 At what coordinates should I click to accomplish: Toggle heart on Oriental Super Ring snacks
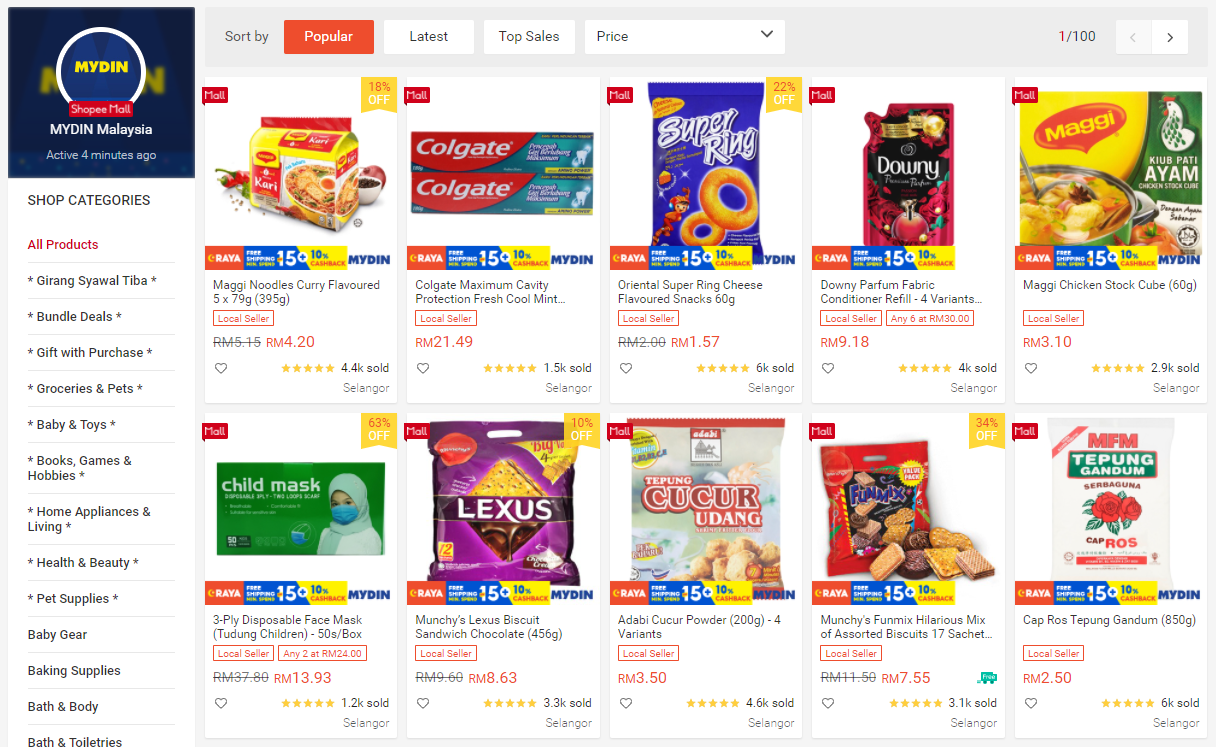[626, 368]
